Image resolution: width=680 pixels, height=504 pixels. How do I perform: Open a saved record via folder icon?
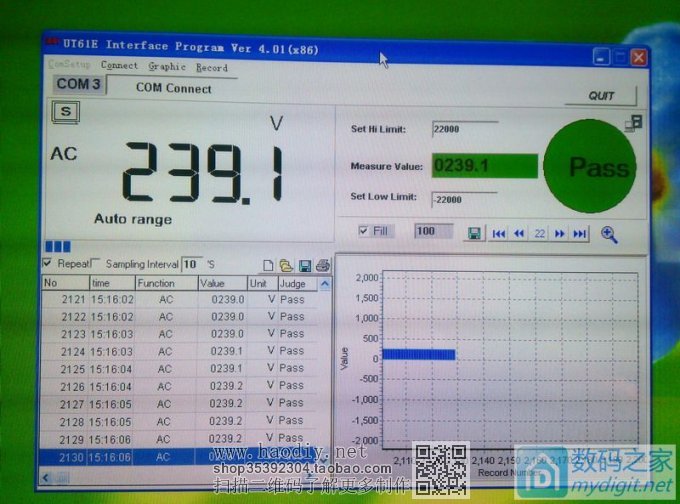[x=286, y=265]
